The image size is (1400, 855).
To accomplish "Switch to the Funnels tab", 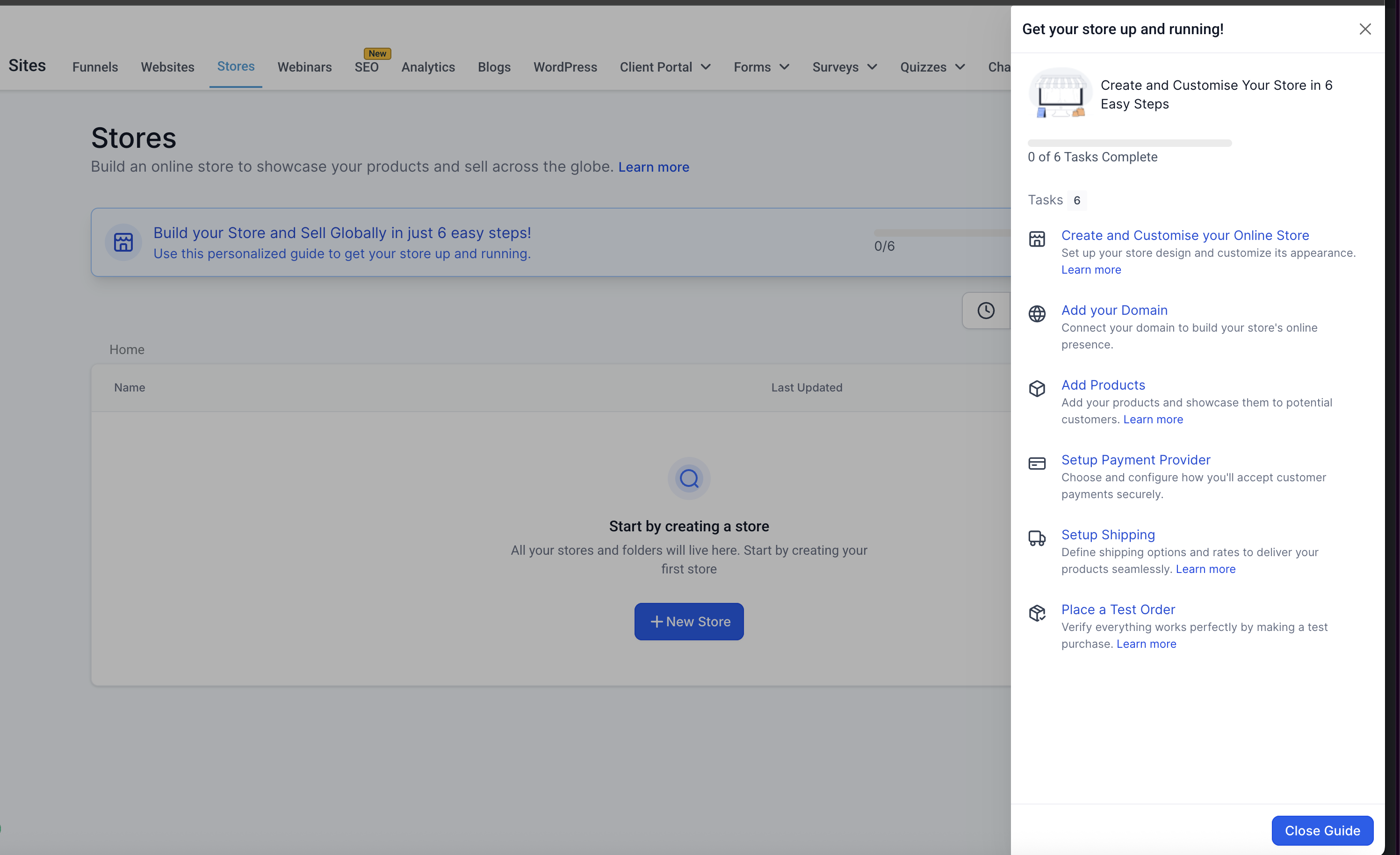I will coord(95,67).
